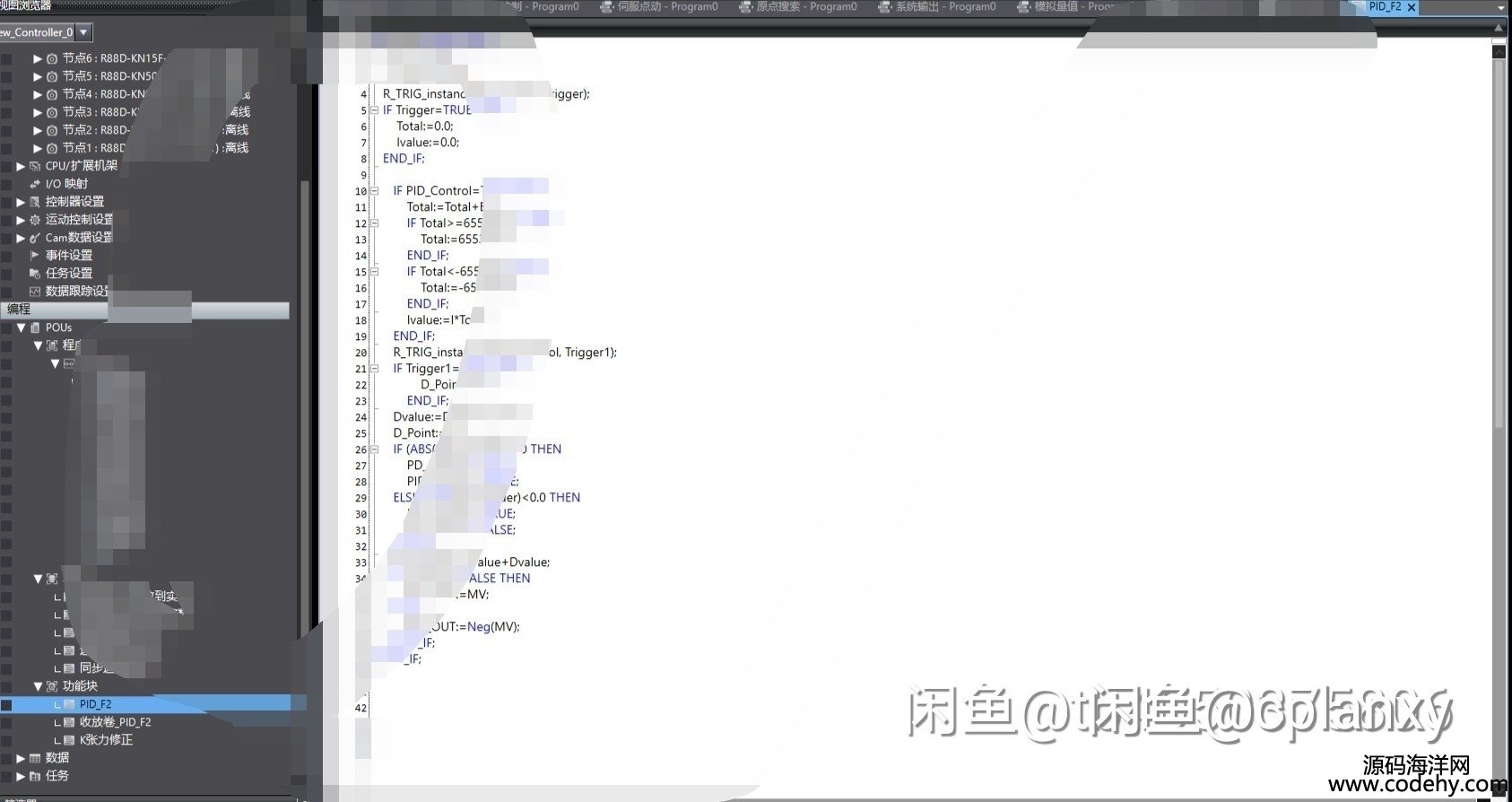Click the servo icon beside 节点1
Screen dimensions: 1512x802
click(x=52, y=148)
